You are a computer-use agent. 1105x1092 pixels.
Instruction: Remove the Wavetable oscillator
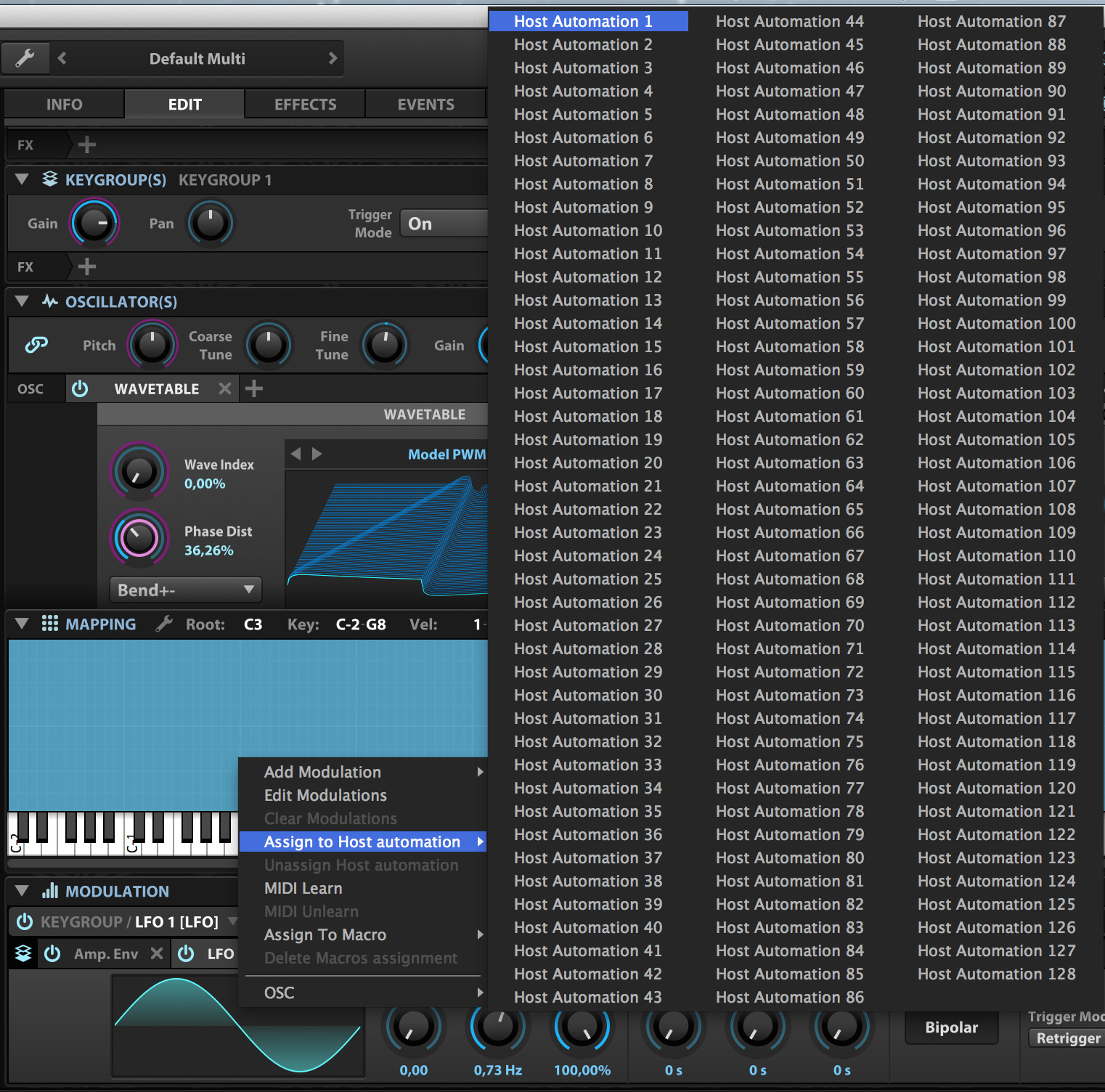pos(225,388)
